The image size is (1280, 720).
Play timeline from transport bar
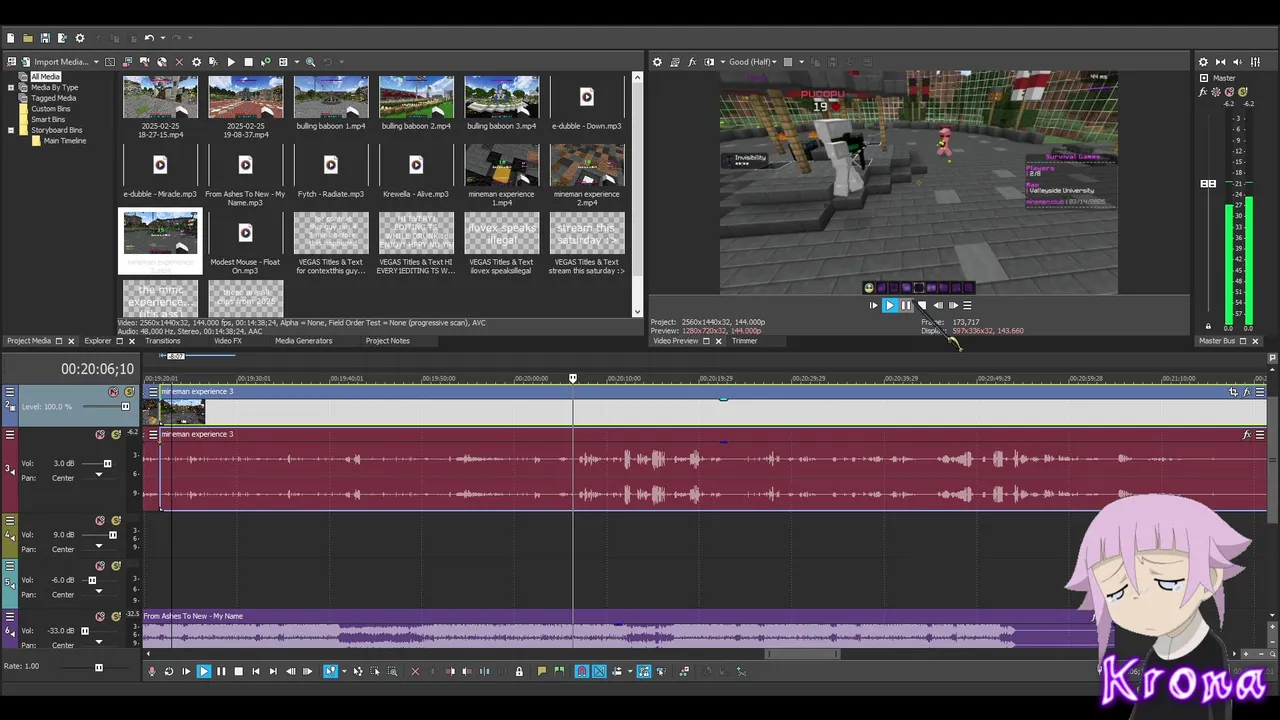[203, 672]
